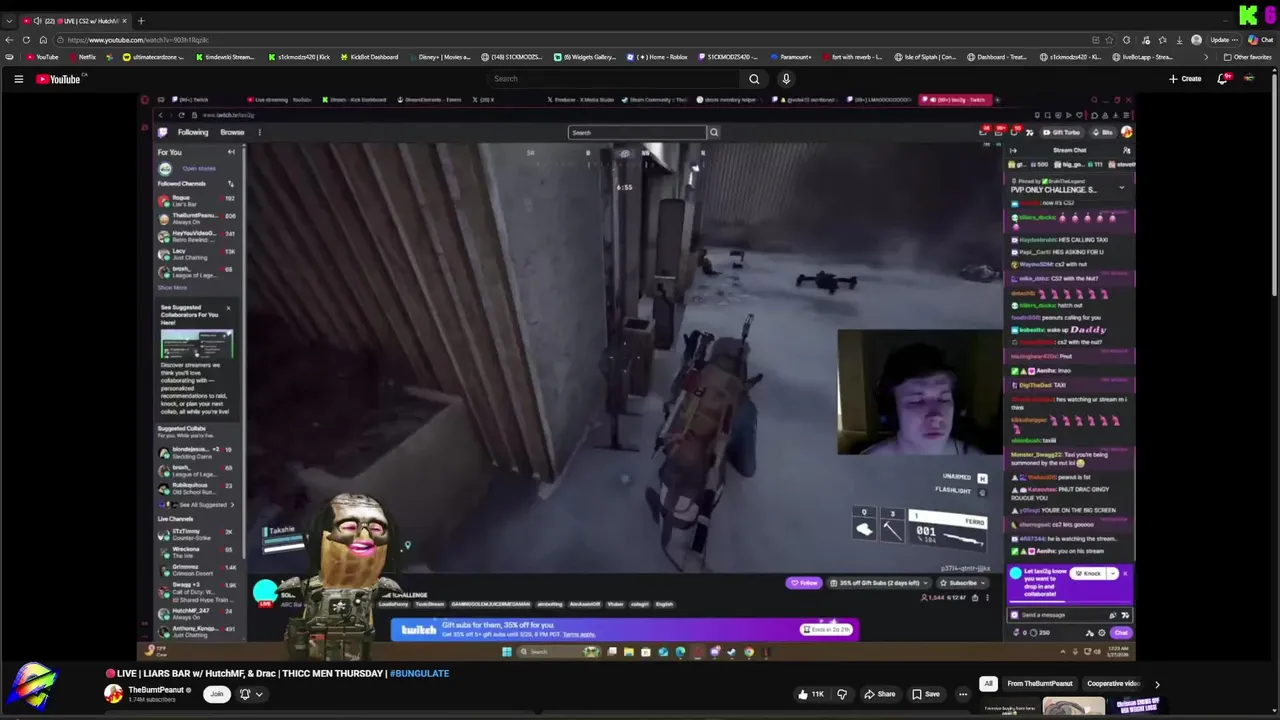
Task: Select the From TheBurntPeanut chip
Action: [x=1040, y=684]
